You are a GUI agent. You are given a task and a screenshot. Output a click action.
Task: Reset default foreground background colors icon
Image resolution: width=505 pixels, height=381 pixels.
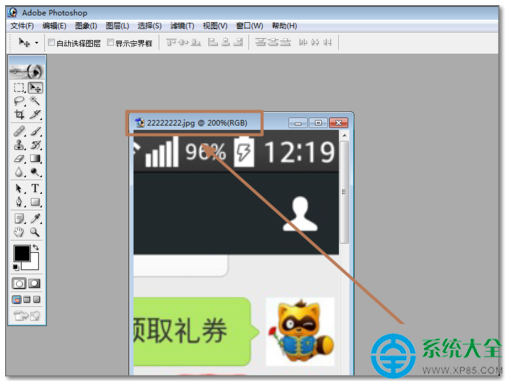tap(16, 267)
